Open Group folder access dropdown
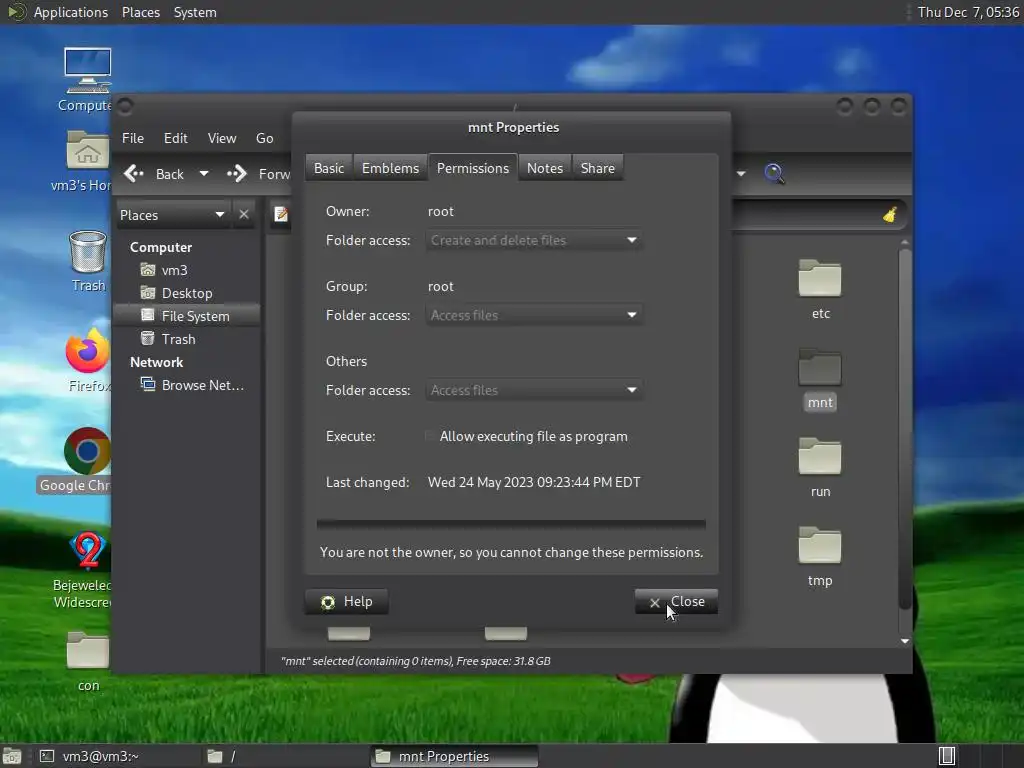1024x768 pixels. point(534,315)
